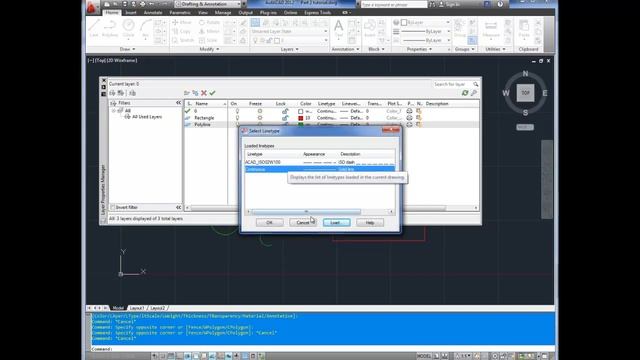Screen dimensions: 640x360
Task: Click Refresh icon in layer manager
Action: 465,93
